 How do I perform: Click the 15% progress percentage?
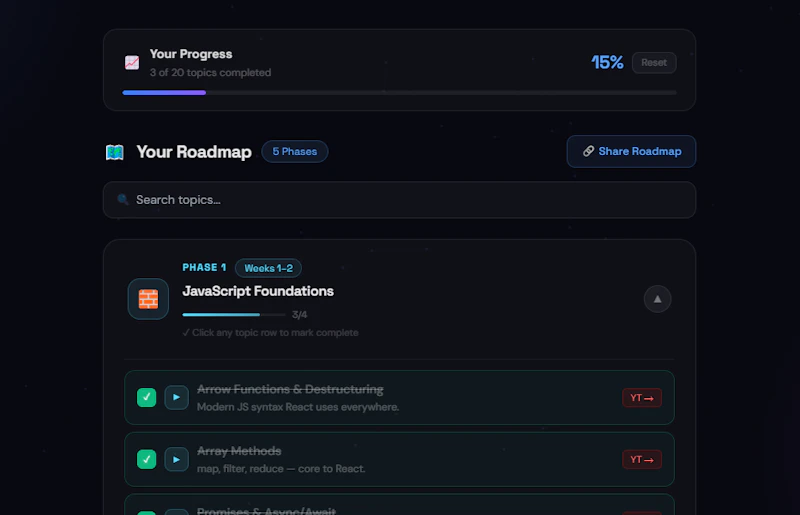pyautogui.click(x=607, y=63)
